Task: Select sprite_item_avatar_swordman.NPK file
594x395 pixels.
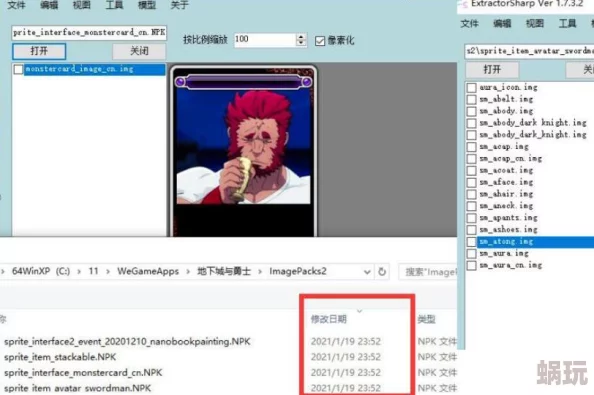Action: [77, 388]
